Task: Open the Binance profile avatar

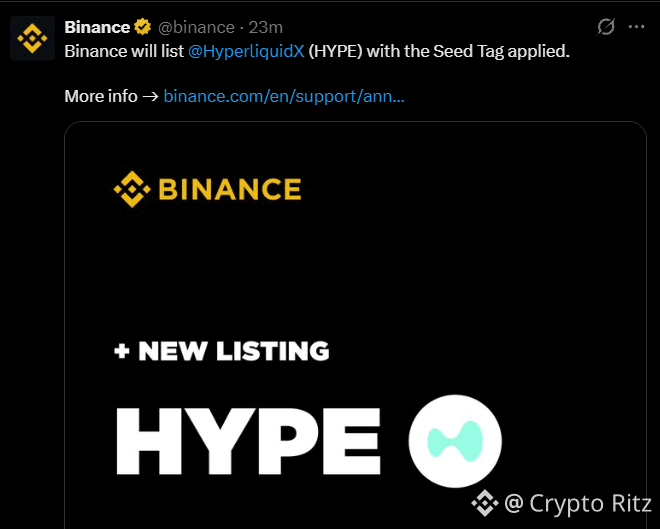Action: pos(32,38)
